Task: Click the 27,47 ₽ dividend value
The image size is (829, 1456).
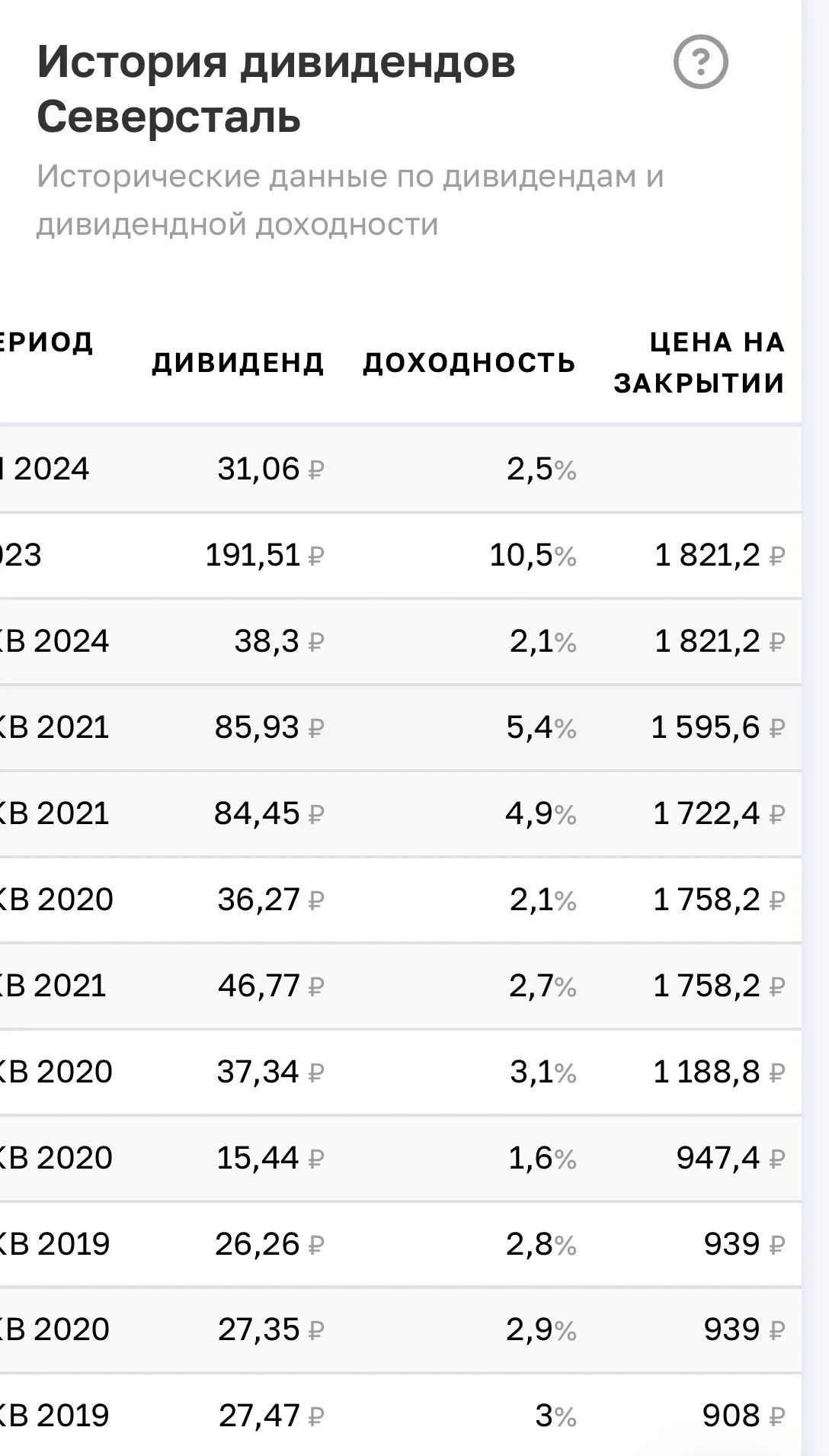Action: click(x=272, y=1416)
